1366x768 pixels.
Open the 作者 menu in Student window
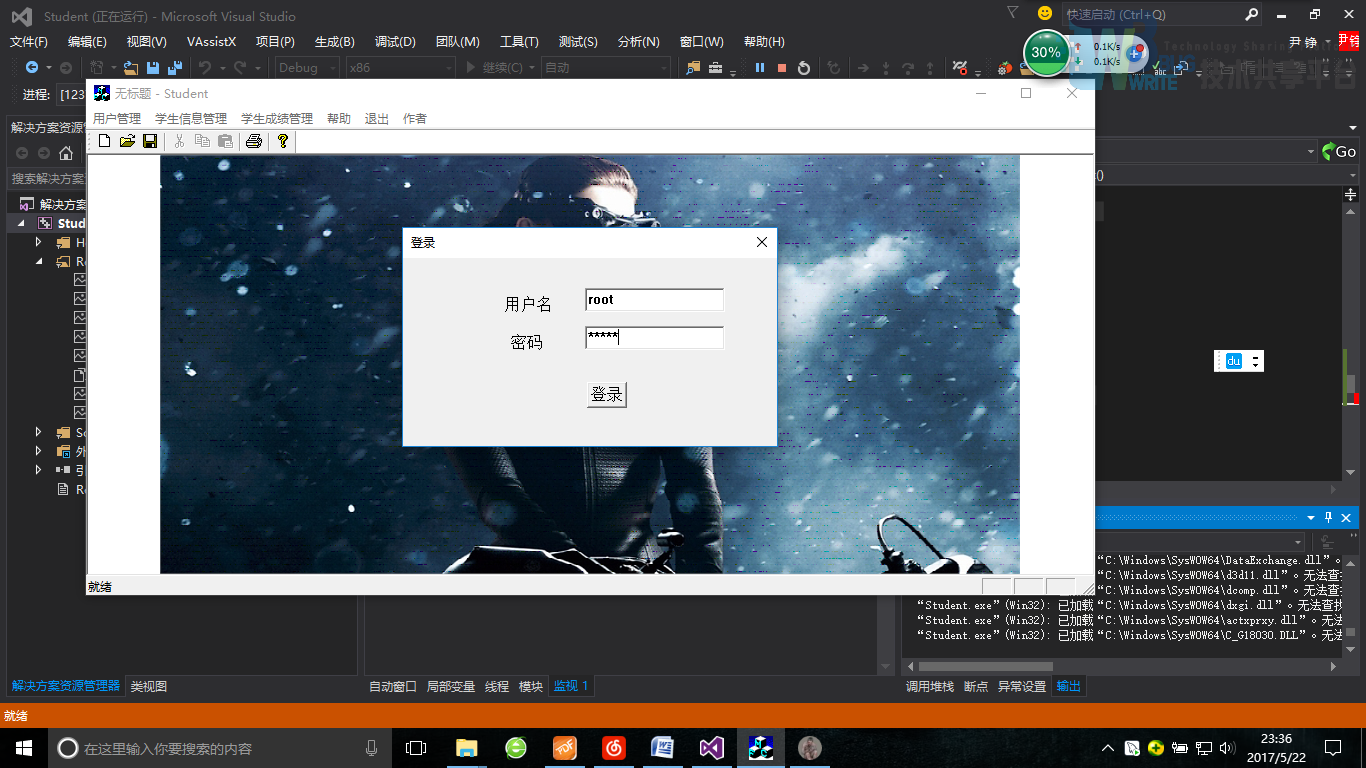415,118
